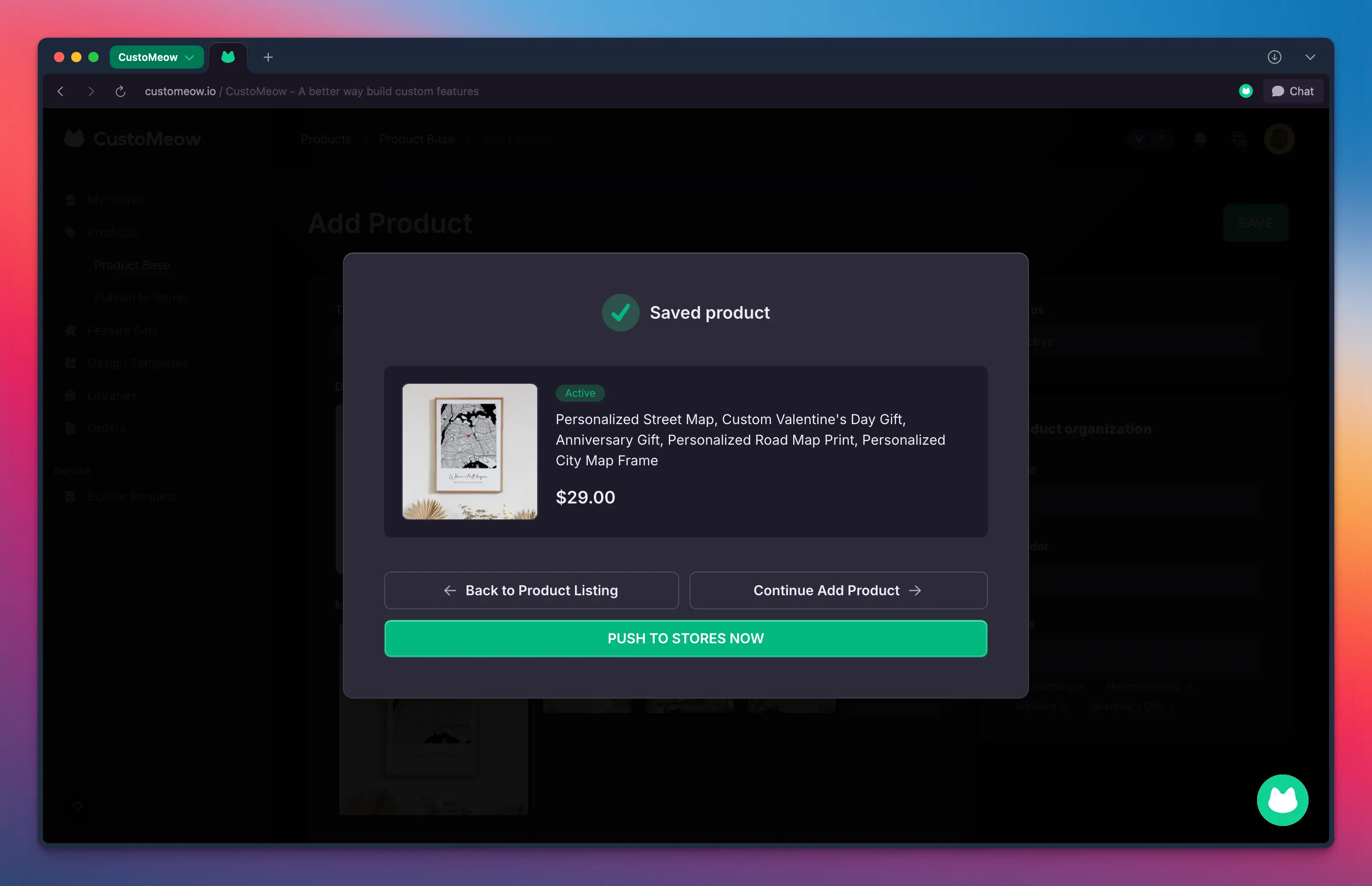Click Product Base breadcrumb link
1372x886 pixels.
click(x=417, y=139)
